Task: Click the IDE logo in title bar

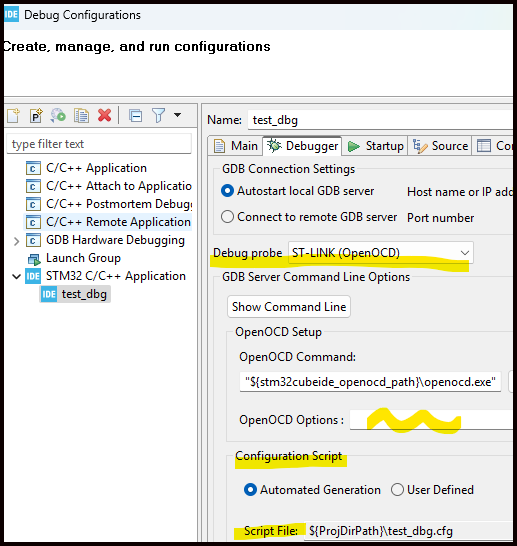Action: (x=11, y=15)
